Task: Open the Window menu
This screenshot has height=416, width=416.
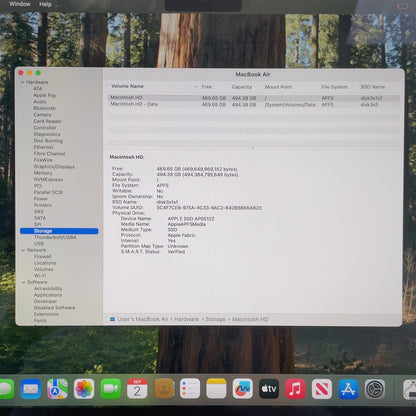Action: point(20,4)
